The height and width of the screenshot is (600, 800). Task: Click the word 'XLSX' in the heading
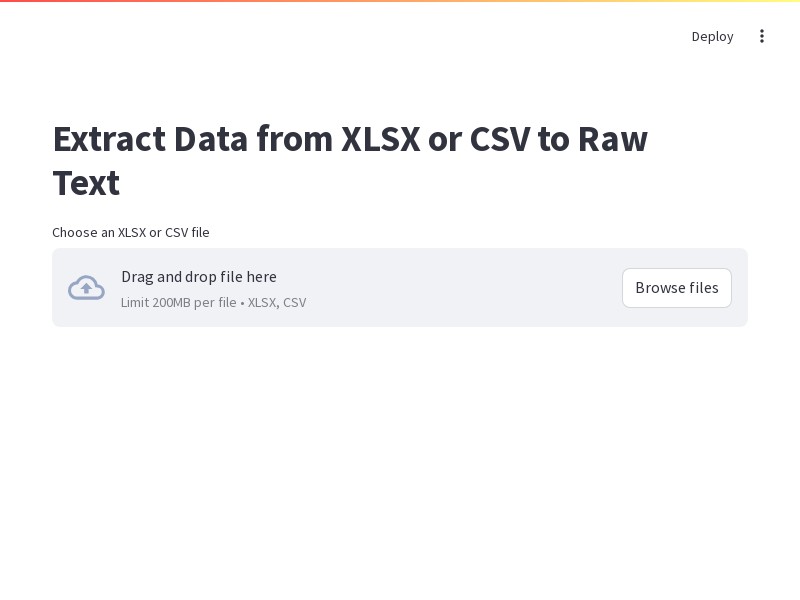pyautogui.click(x=381, y=139)
